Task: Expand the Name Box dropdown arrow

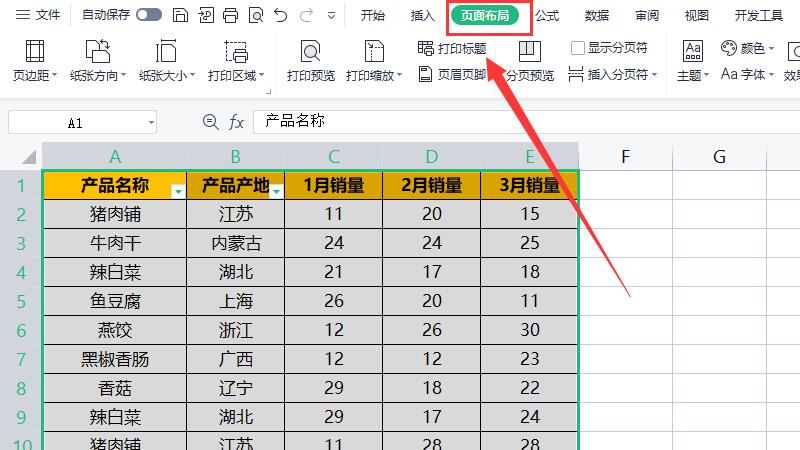Action: (151, 122)
